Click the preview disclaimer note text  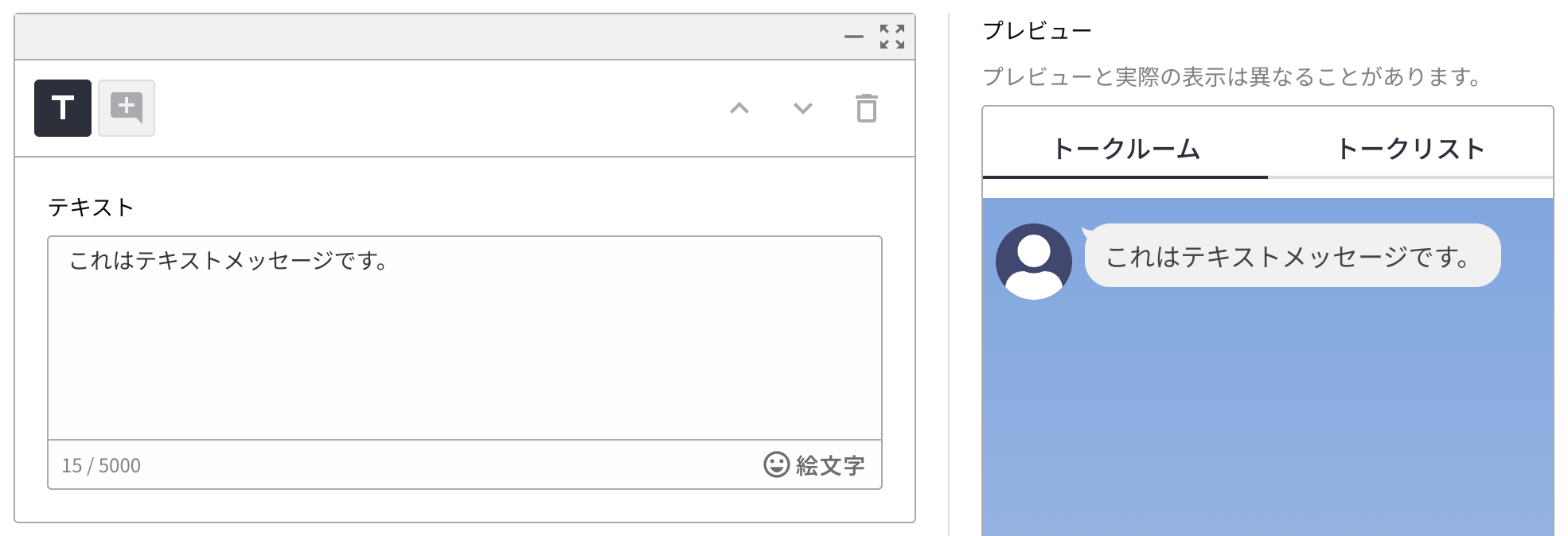[x=1232, y=77]
